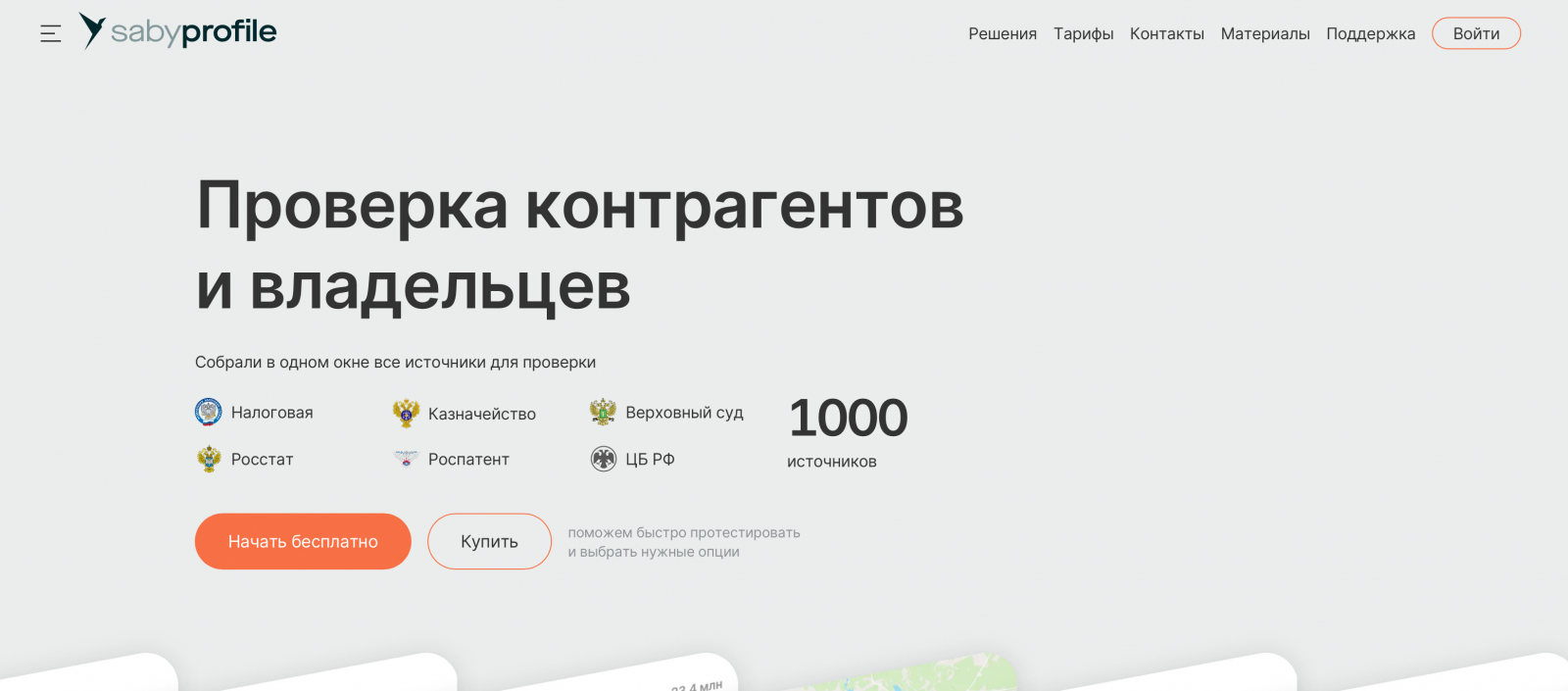The width and height of the screenshot is (1568, 691).
Task: Open the Решения menu item
Action: 1003,33
